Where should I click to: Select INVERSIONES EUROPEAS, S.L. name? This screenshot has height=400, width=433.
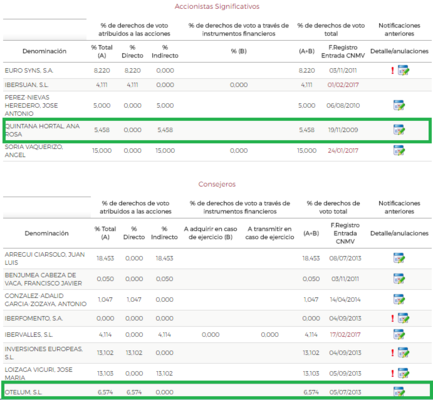click(x=44, y=353)
